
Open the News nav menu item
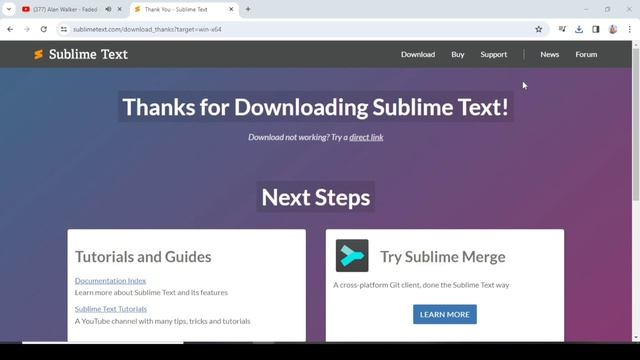point(549,54)
